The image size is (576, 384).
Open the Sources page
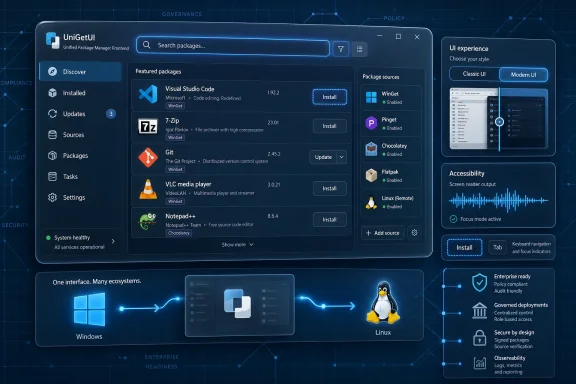point(80,134)
